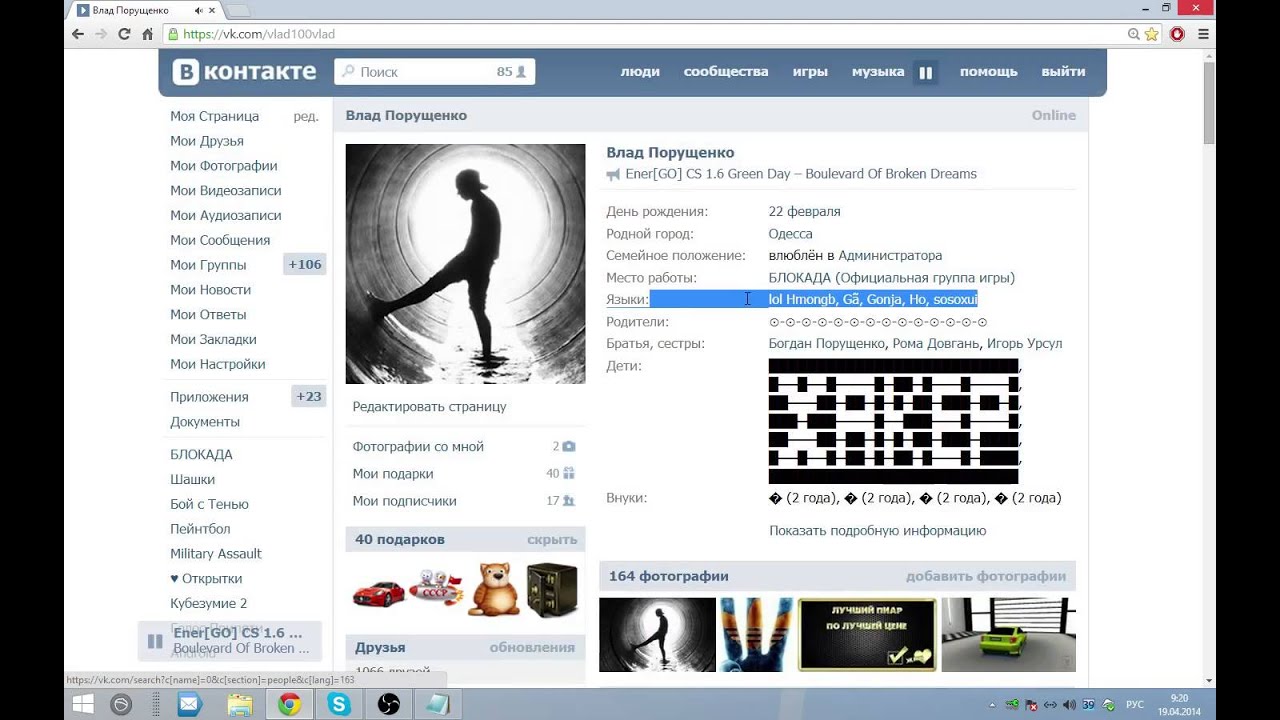Click the РУС language indicator
Screen dimensions: 1280x720
[1135, 705]
